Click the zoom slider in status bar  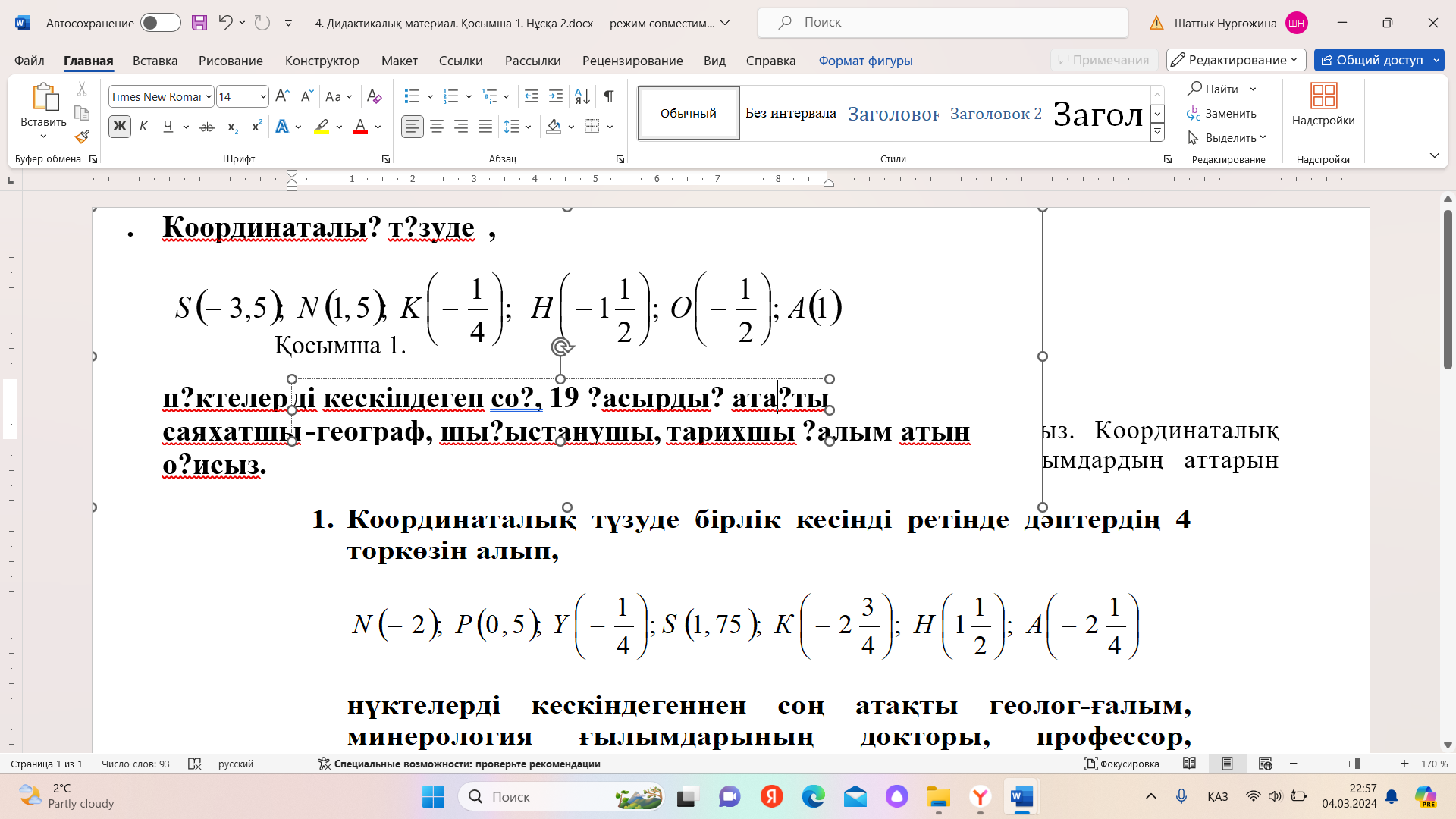(1357, 764)
